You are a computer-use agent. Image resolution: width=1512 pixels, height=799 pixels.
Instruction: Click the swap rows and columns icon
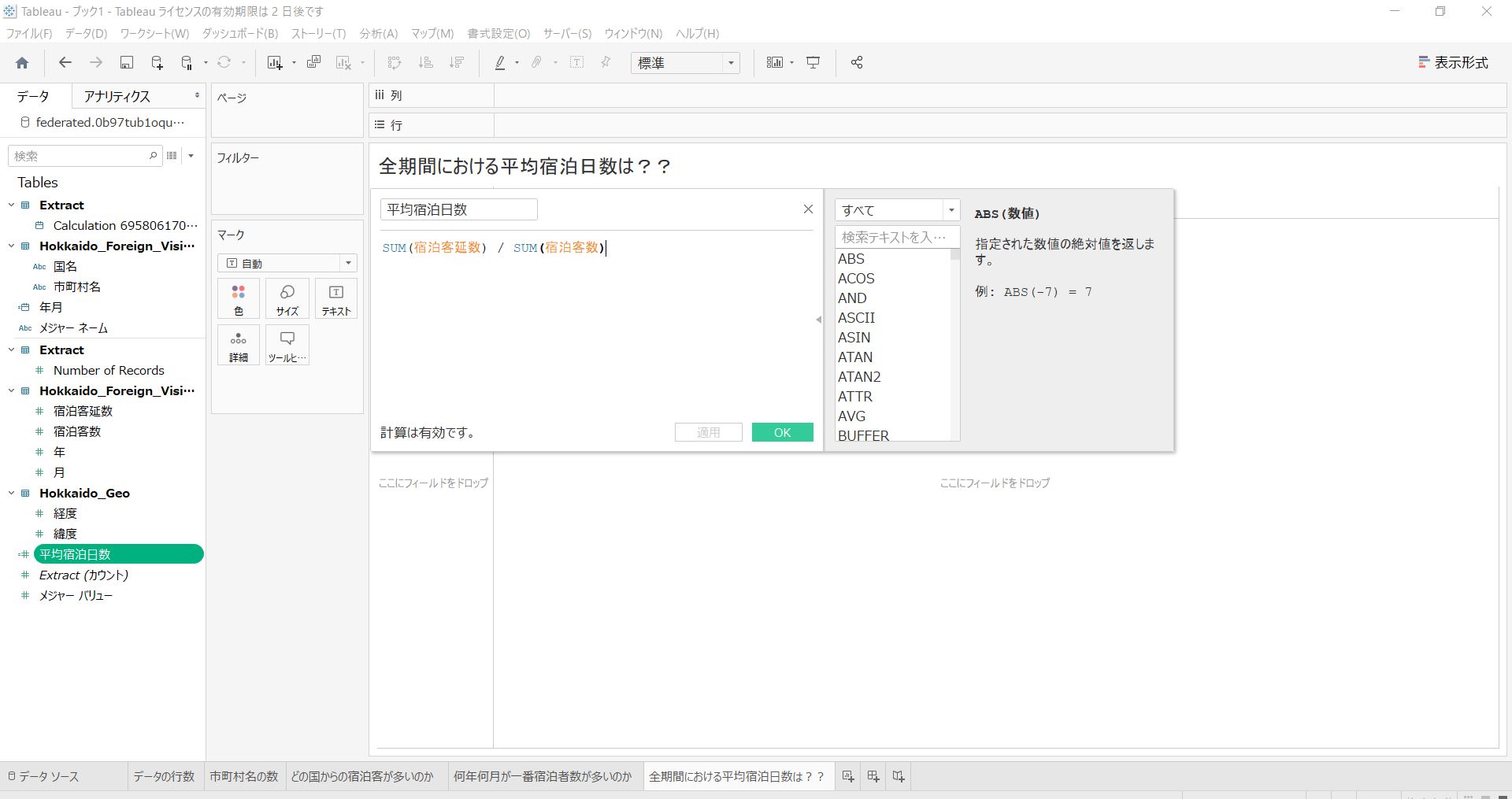click(x=395, y=63)
